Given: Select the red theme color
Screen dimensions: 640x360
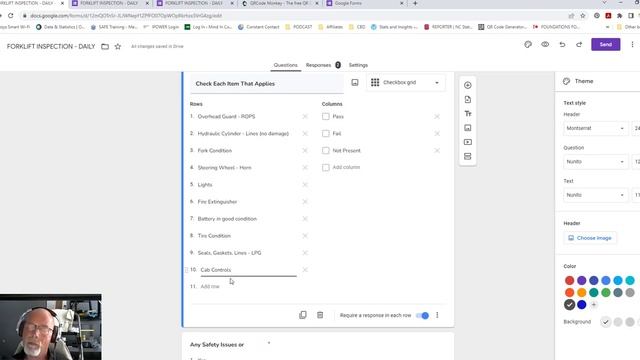Looking at the screenshot, I should [569, 280].
